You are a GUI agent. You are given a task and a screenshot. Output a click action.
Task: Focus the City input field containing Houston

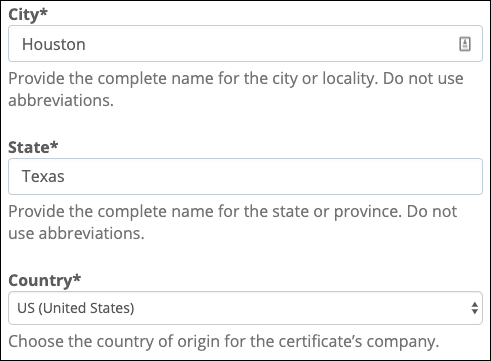click(245, 44)
